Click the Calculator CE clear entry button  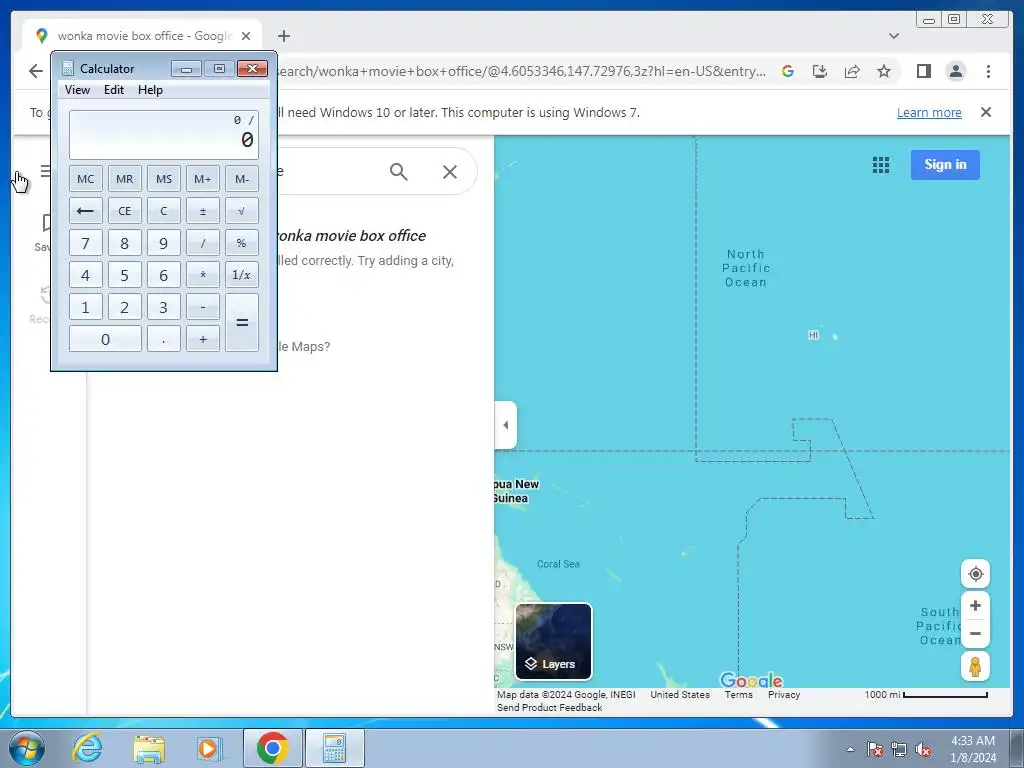[125, 211]
